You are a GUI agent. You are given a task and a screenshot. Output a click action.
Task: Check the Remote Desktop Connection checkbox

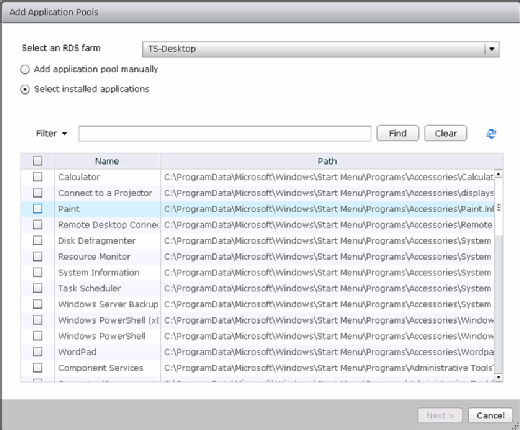pyautogui.click(x=38, y=225)
